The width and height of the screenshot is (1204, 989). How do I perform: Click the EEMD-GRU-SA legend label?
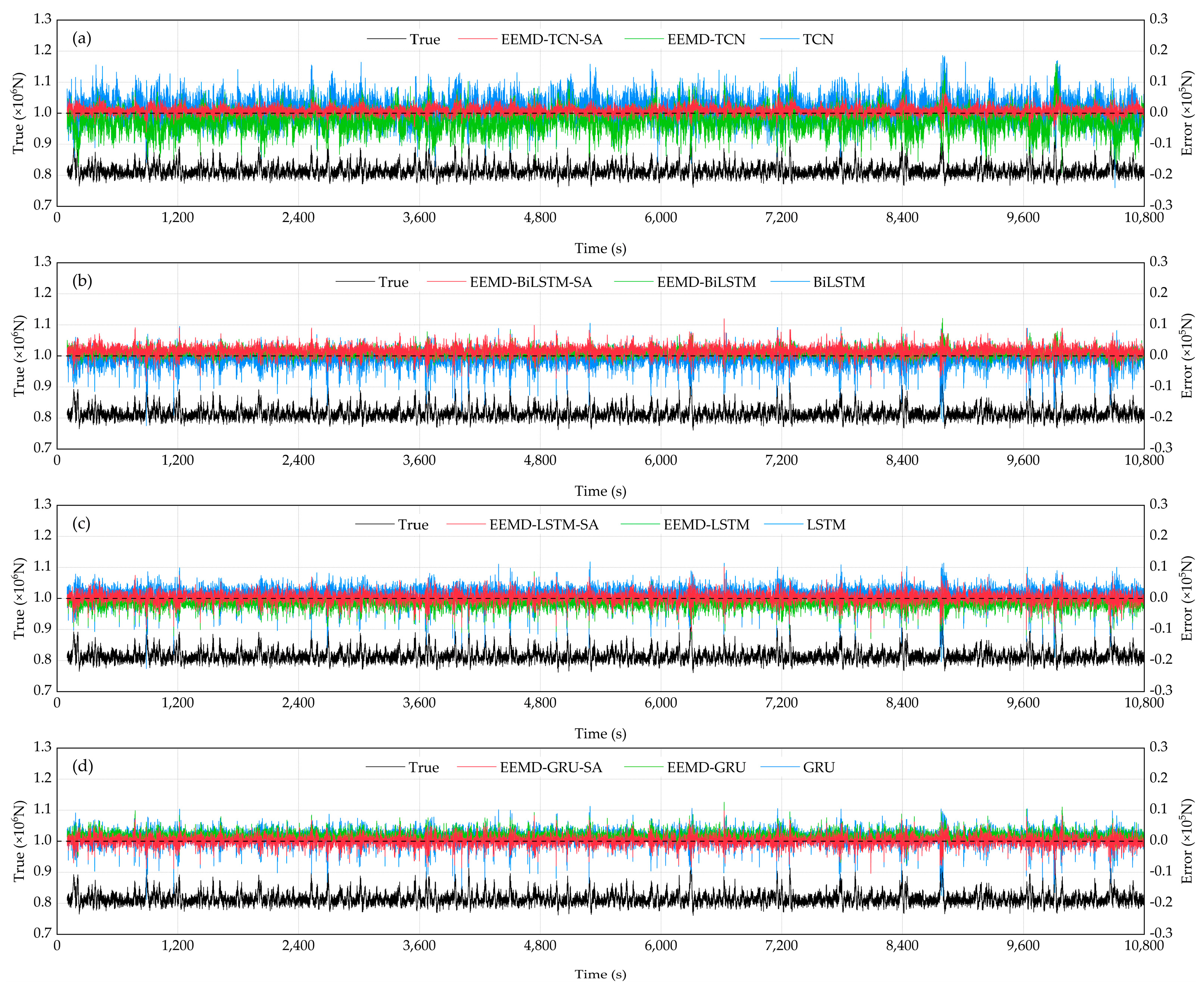coord(551,767)
